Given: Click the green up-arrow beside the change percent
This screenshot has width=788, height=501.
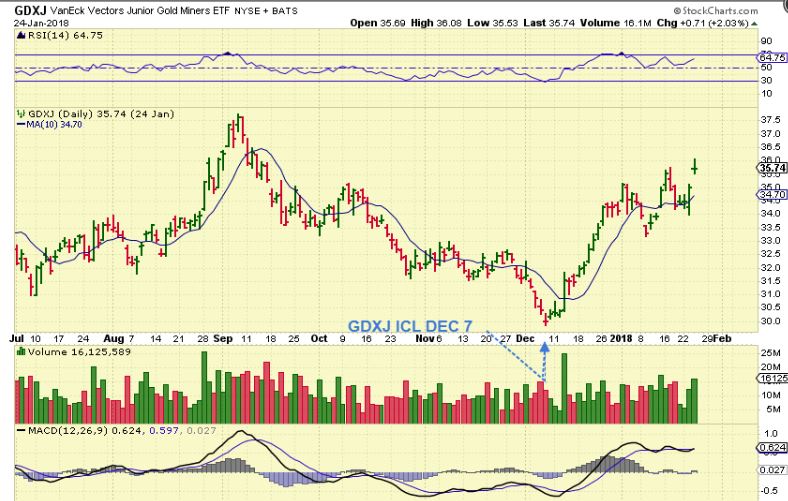Looking at the screenshot, I should pyautogui.click(x=754, y=24).
